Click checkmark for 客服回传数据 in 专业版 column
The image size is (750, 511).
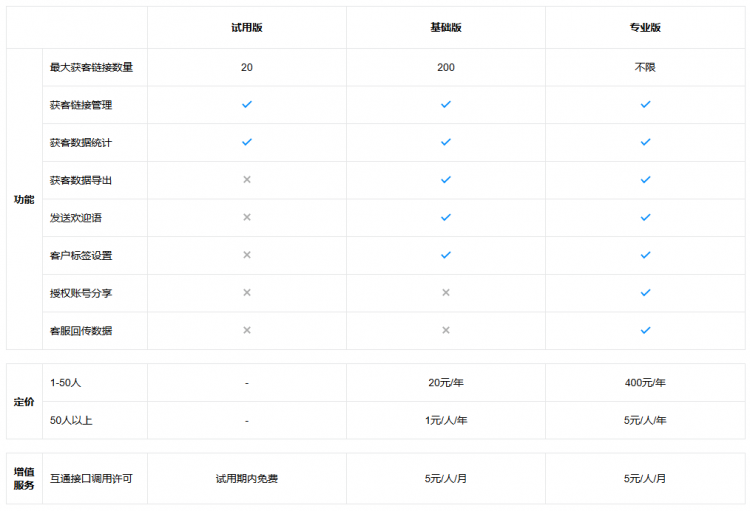tap(645, 330)
